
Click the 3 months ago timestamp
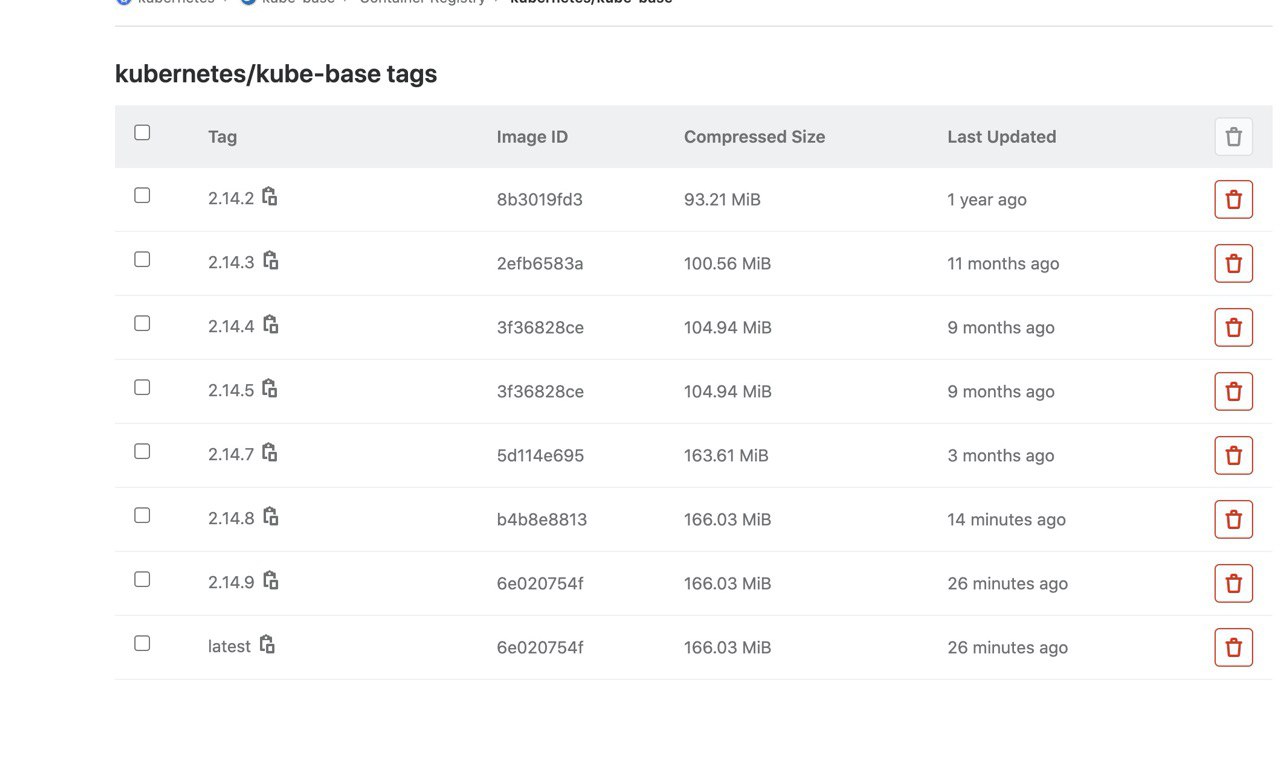tap(1001, 456)
